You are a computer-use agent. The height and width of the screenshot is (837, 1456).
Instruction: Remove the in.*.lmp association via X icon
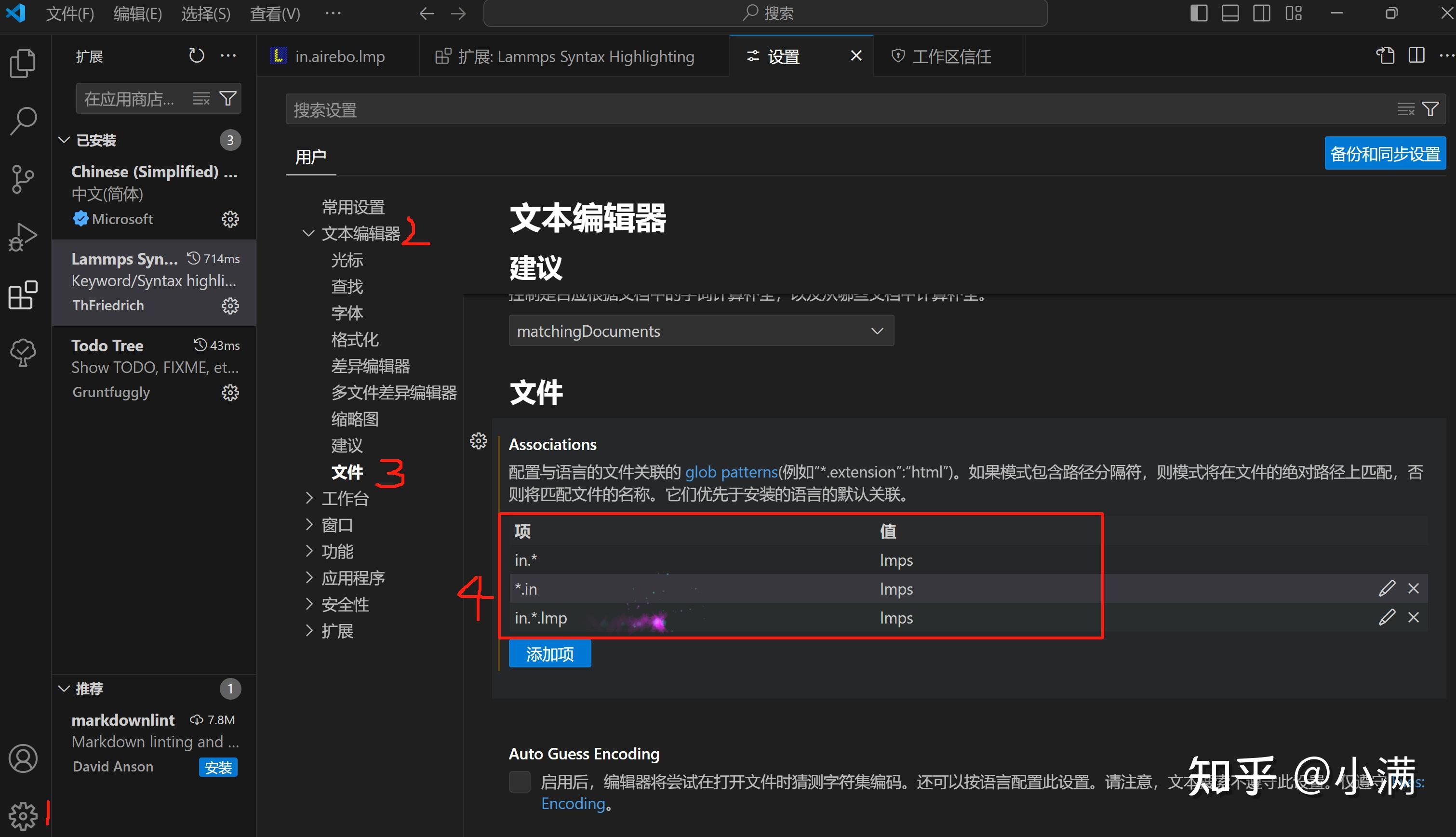click(1414, 617)
